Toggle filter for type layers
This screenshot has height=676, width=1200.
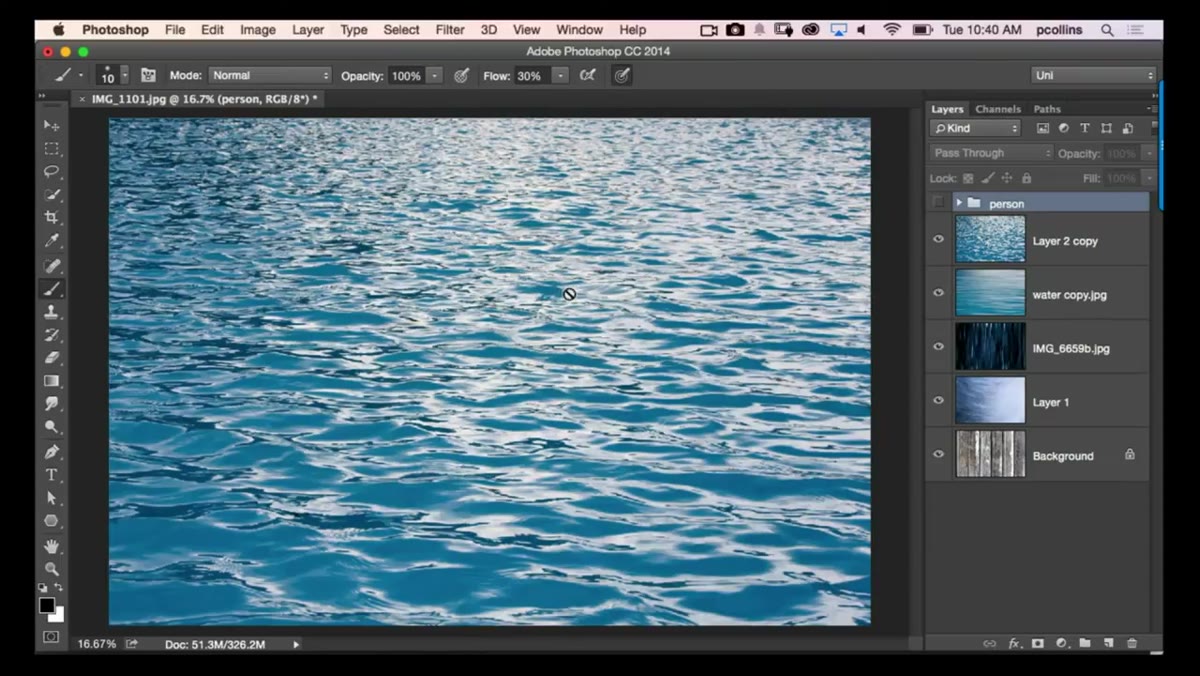pyautogui.click(x=1085, y=128)
